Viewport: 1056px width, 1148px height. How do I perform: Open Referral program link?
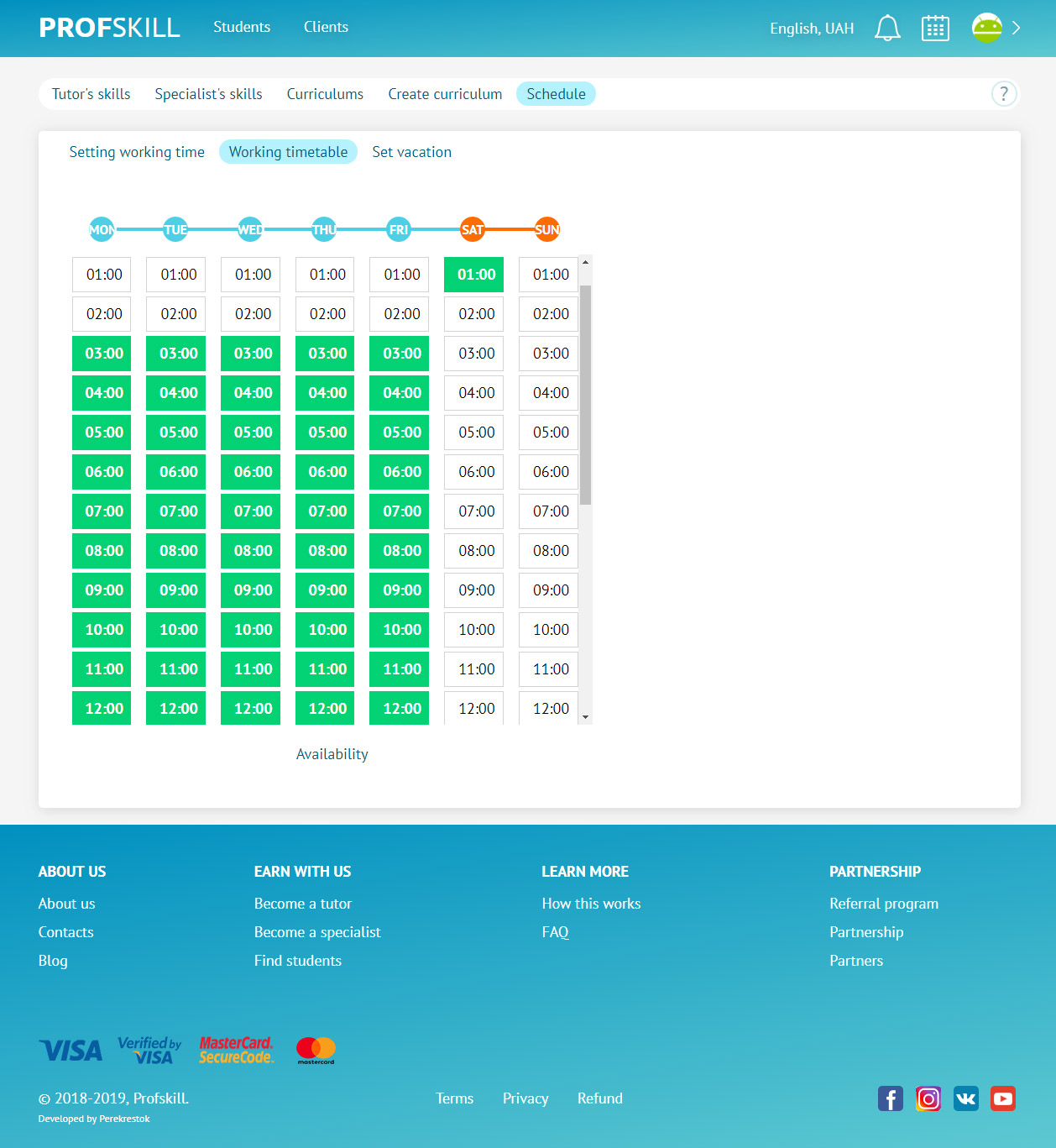click(x=884, y=904)
